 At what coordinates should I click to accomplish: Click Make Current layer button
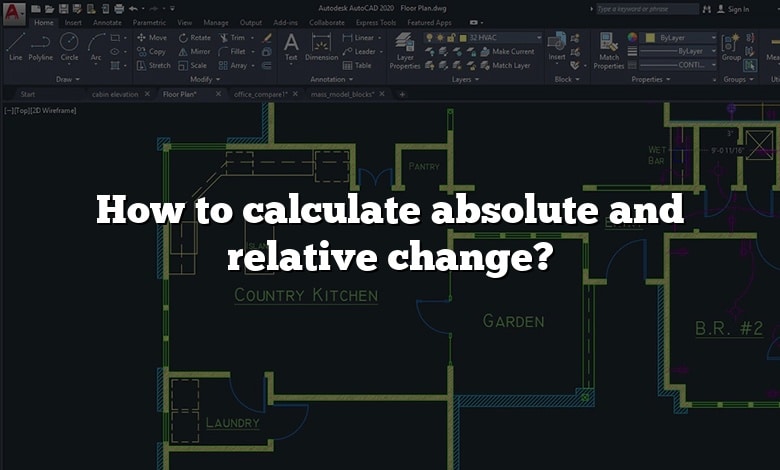[x=507, y=51]
